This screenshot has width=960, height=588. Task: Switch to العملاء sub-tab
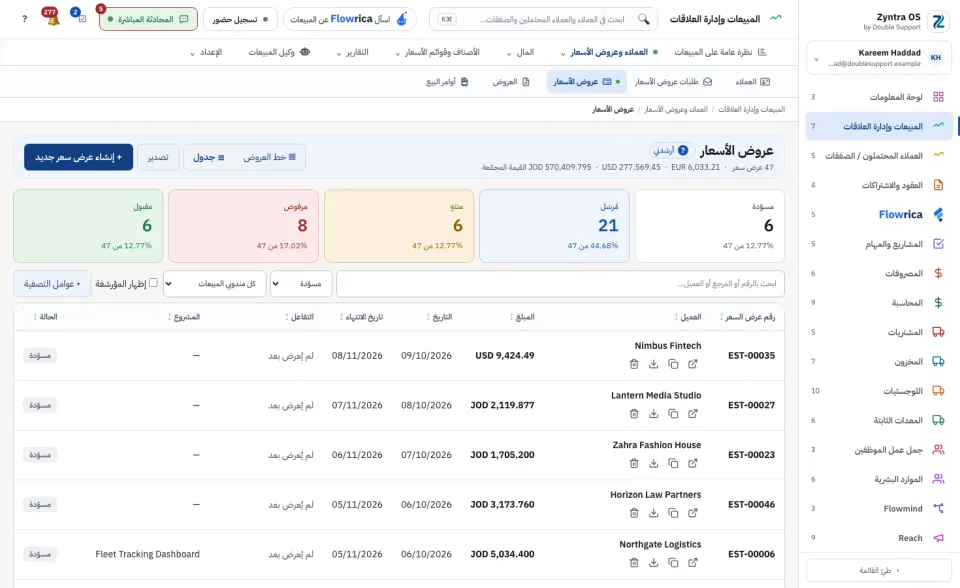coord(752,81)
